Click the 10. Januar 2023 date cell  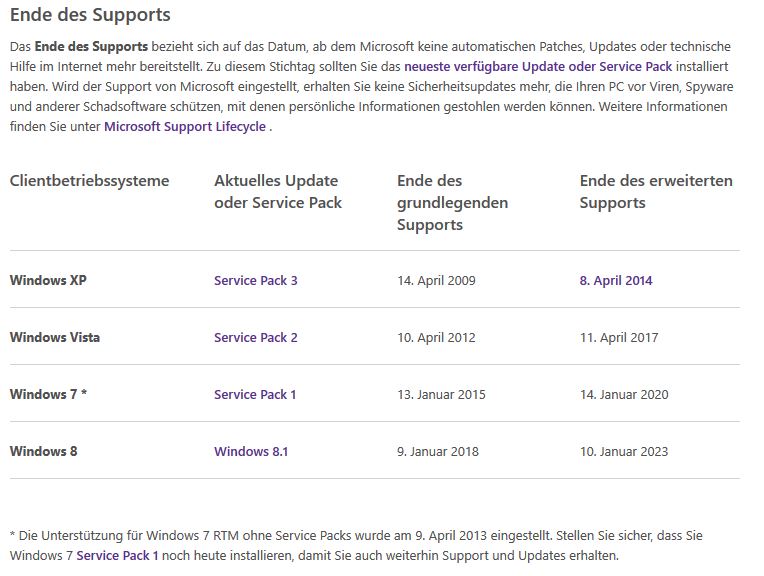click(624, 452)
